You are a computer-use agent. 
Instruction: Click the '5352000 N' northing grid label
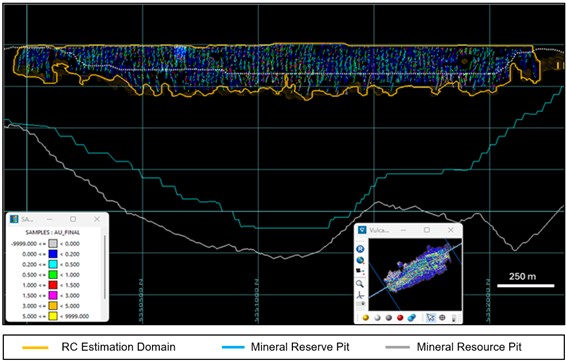pyautogui.click(x=488, y=300)
